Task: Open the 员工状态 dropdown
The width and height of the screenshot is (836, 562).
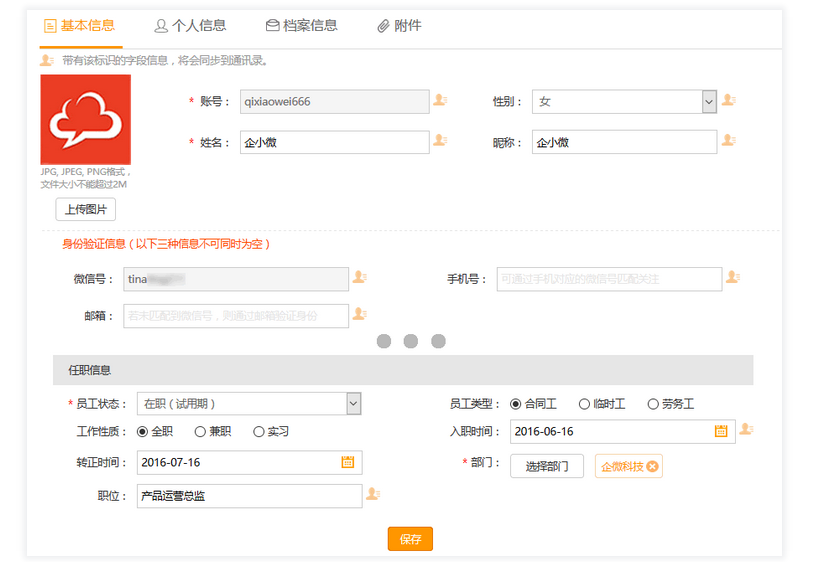Action: [x=249, y=404]
